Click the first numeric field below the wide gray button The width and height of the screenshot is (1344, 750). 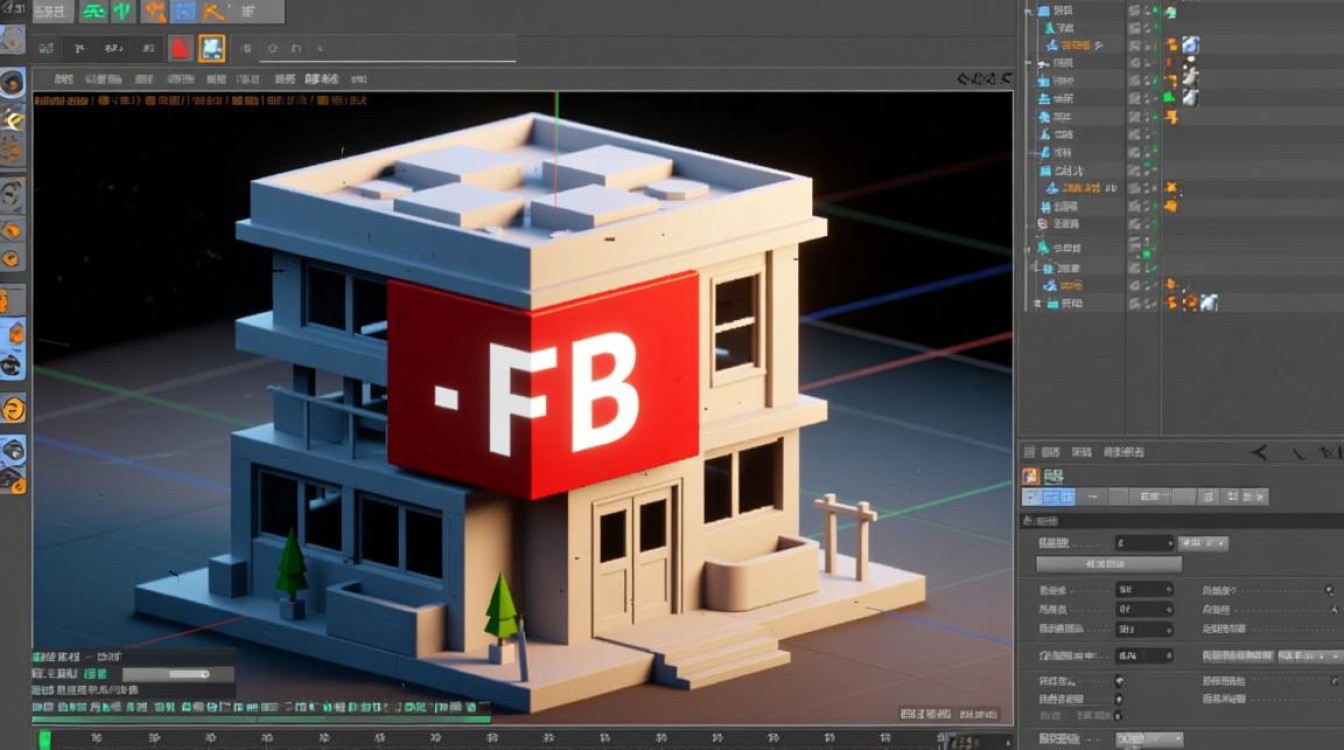(1144, 589)
